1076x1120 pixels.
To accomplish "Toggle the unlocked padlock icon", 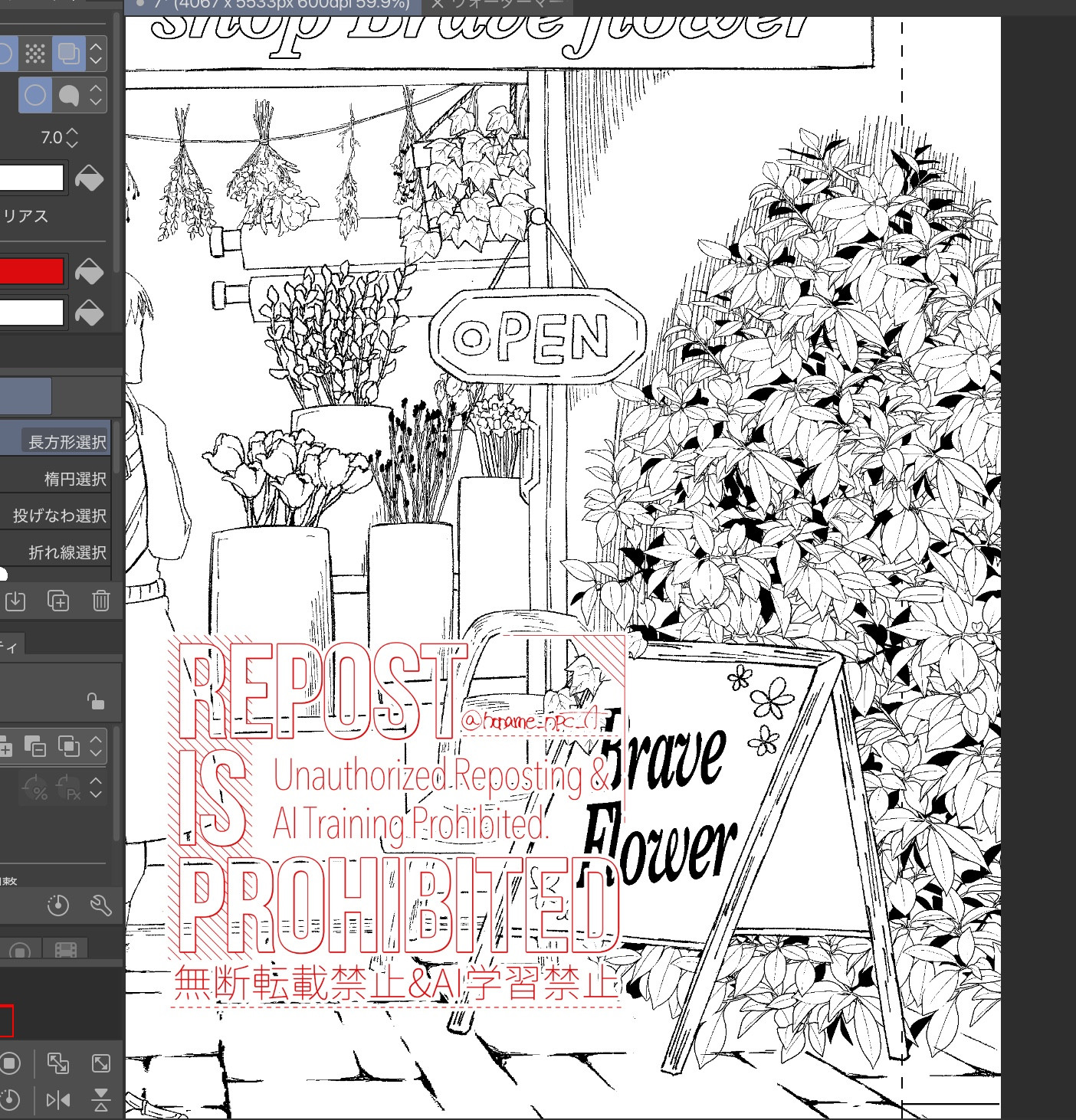I will click(x=96, y=700).
